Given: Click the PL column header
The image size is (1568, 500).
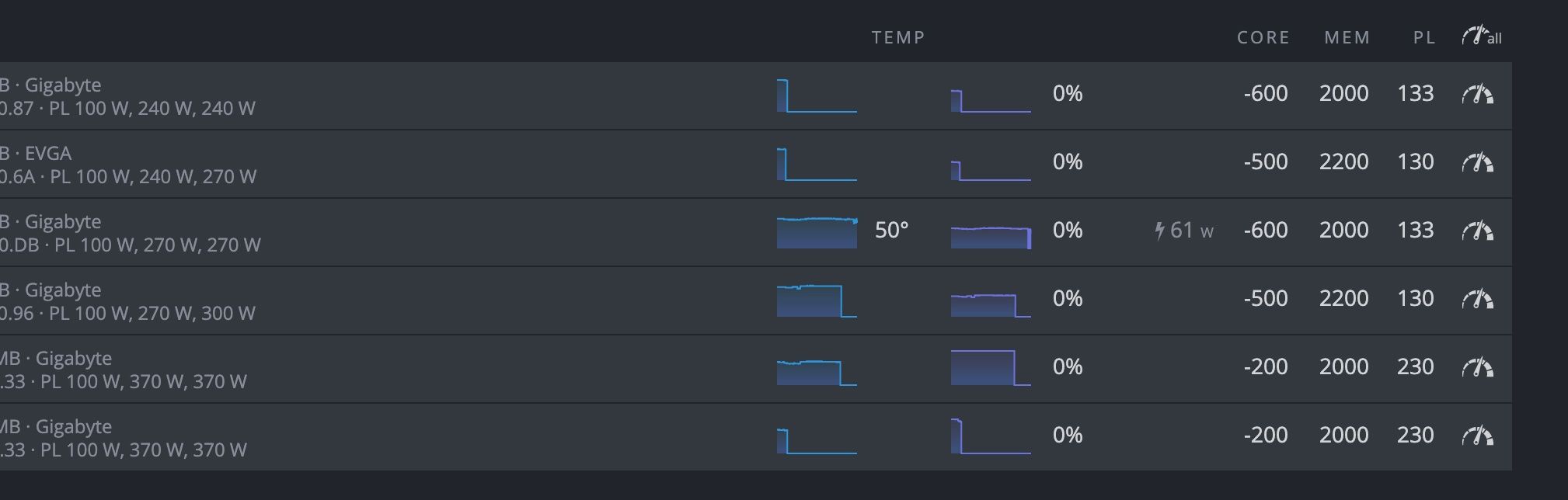Looking at the screenshot, I should (1424, 37).
